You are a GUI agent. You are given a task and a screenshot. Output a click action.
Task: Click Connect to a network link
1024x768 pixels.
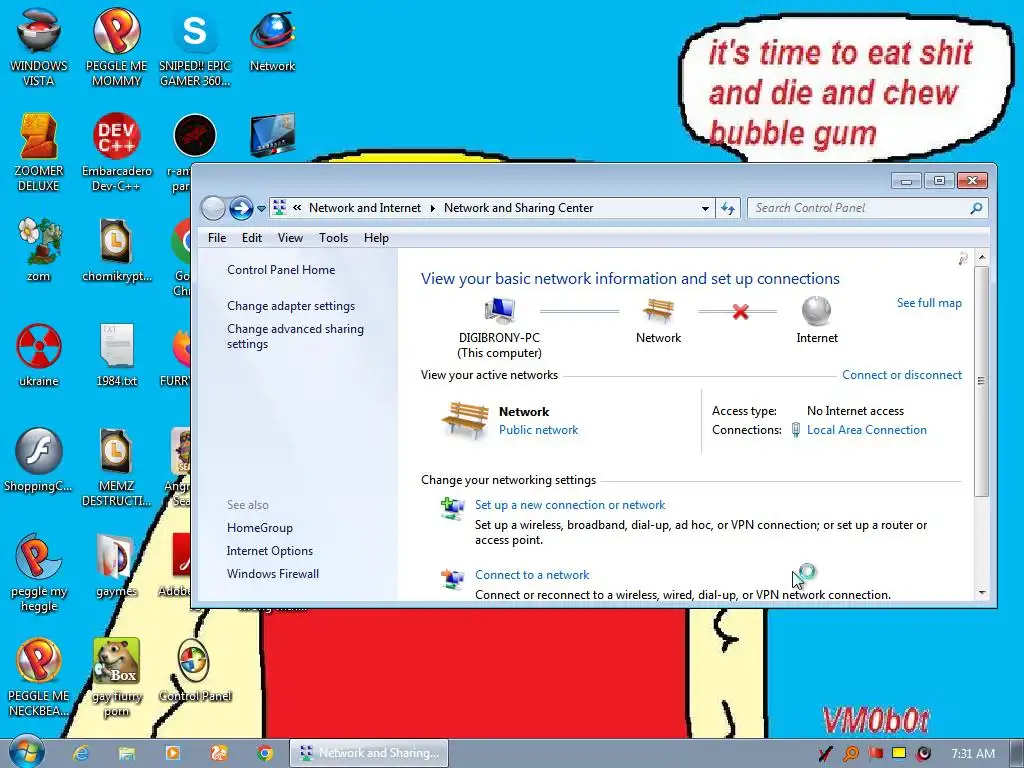click(532, 575)
